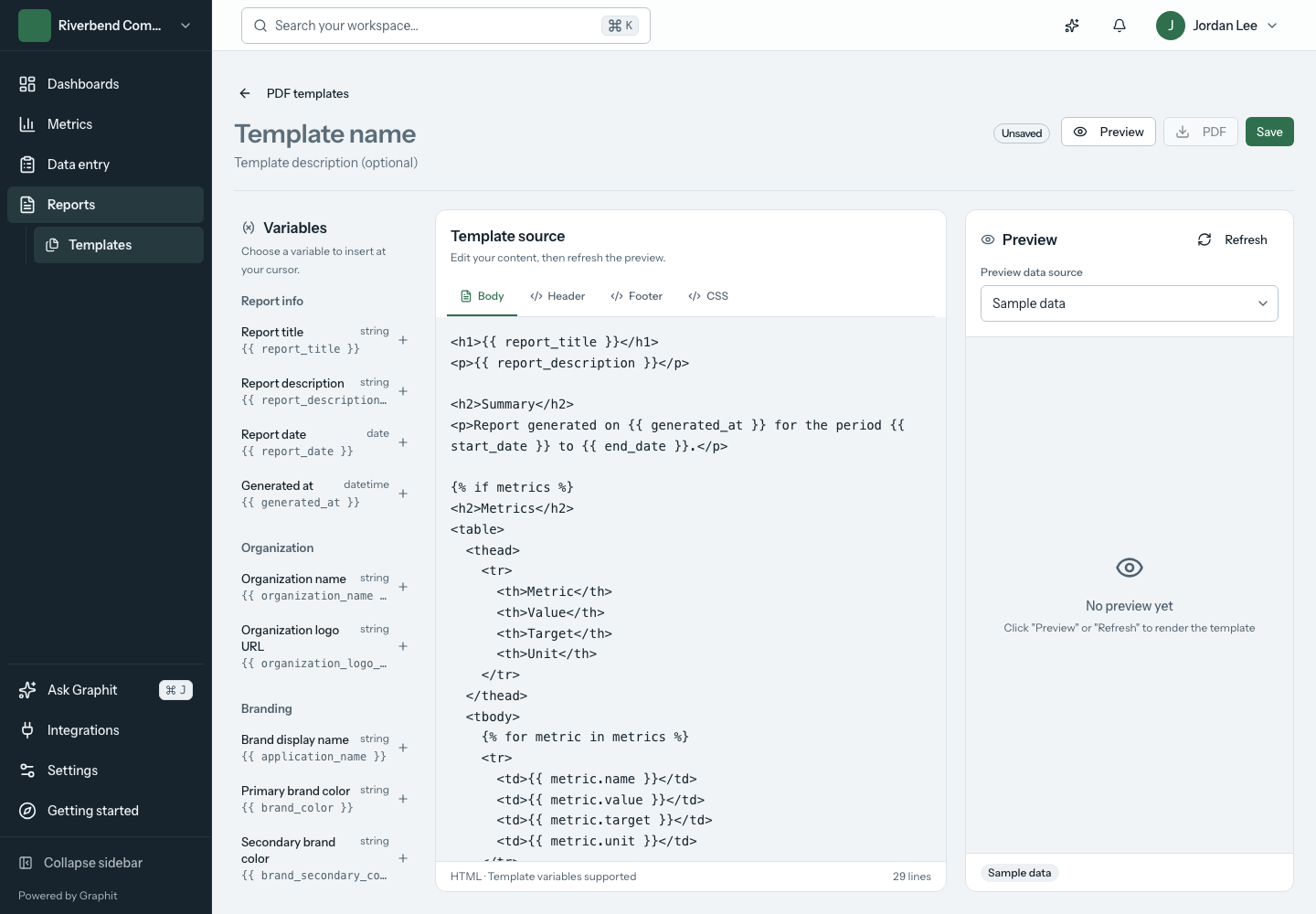Insert the Report title variable with plus icon

pos(403,340)
